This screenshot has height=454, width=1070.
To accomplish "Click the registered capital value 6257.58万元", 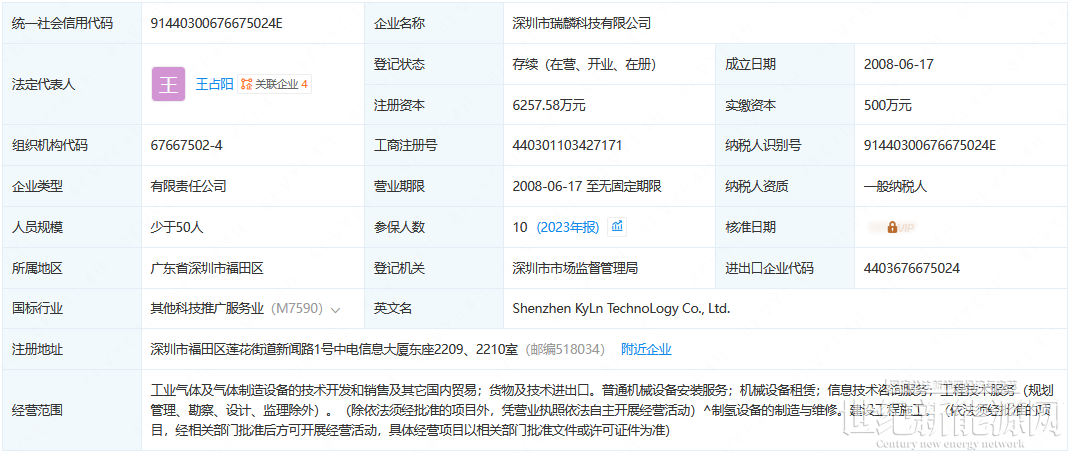I will coord(549,105).
